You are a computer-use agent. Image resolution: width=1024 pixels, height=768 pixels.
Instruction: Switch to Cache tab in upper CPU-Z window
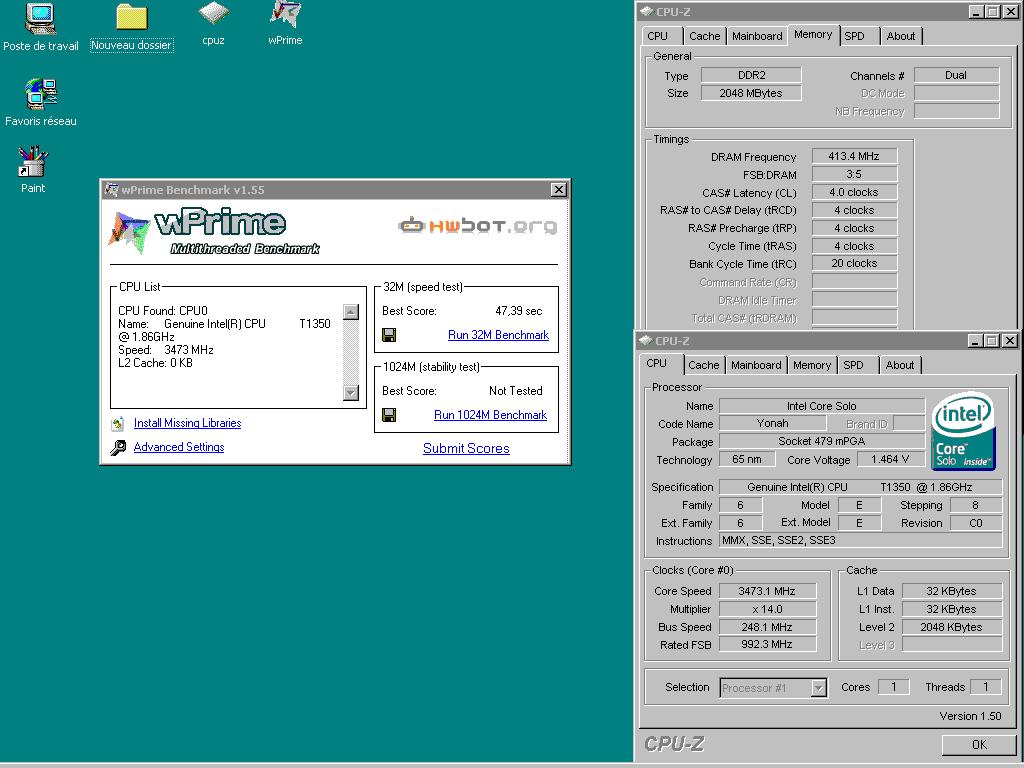click(705, 37)
